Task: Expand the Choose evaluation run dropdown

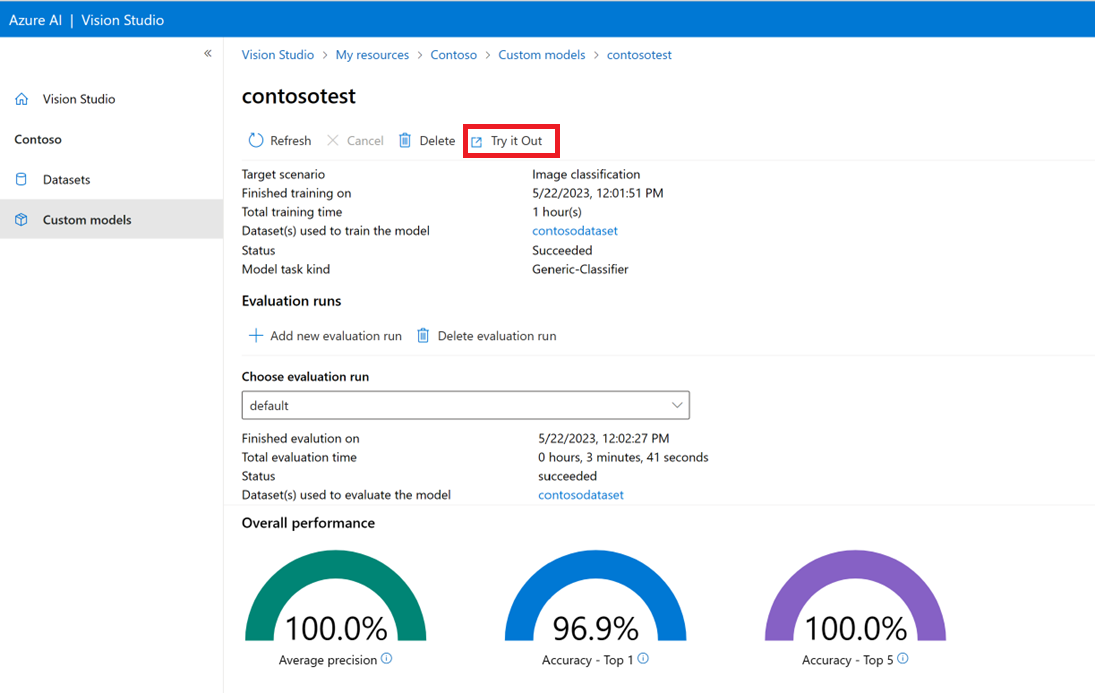Action: tap(677, 406)
